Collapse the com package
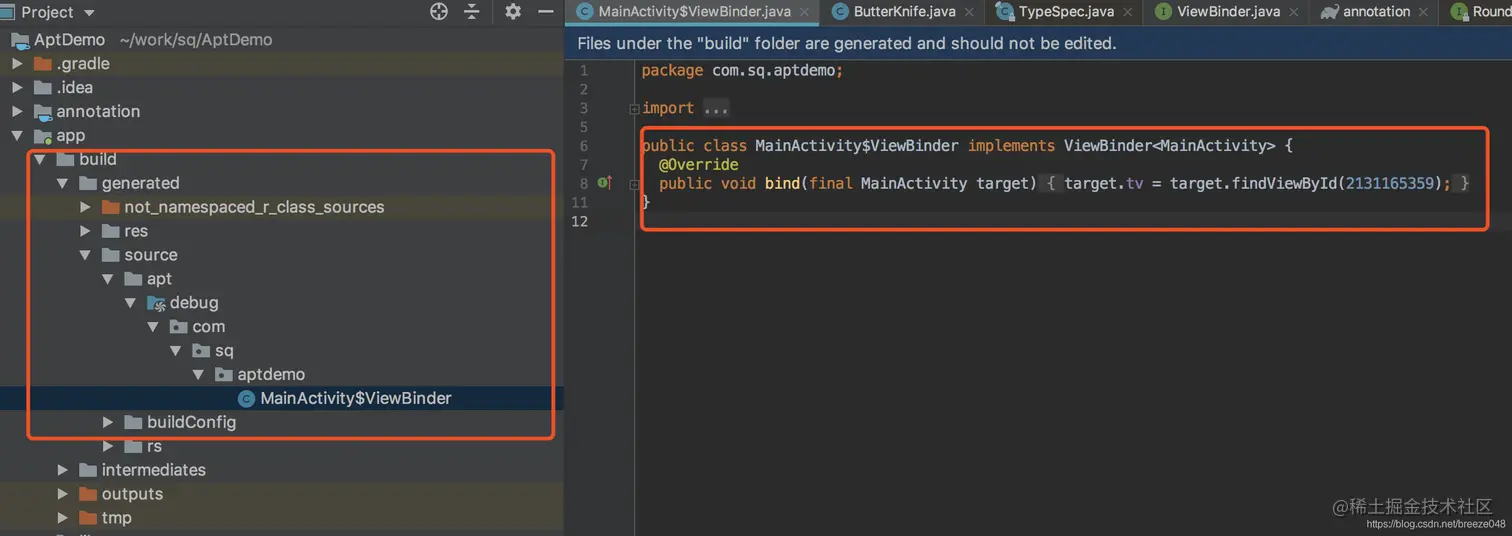Image resolution: width=1512 pixels, height=536 pixels. point(153,327)
